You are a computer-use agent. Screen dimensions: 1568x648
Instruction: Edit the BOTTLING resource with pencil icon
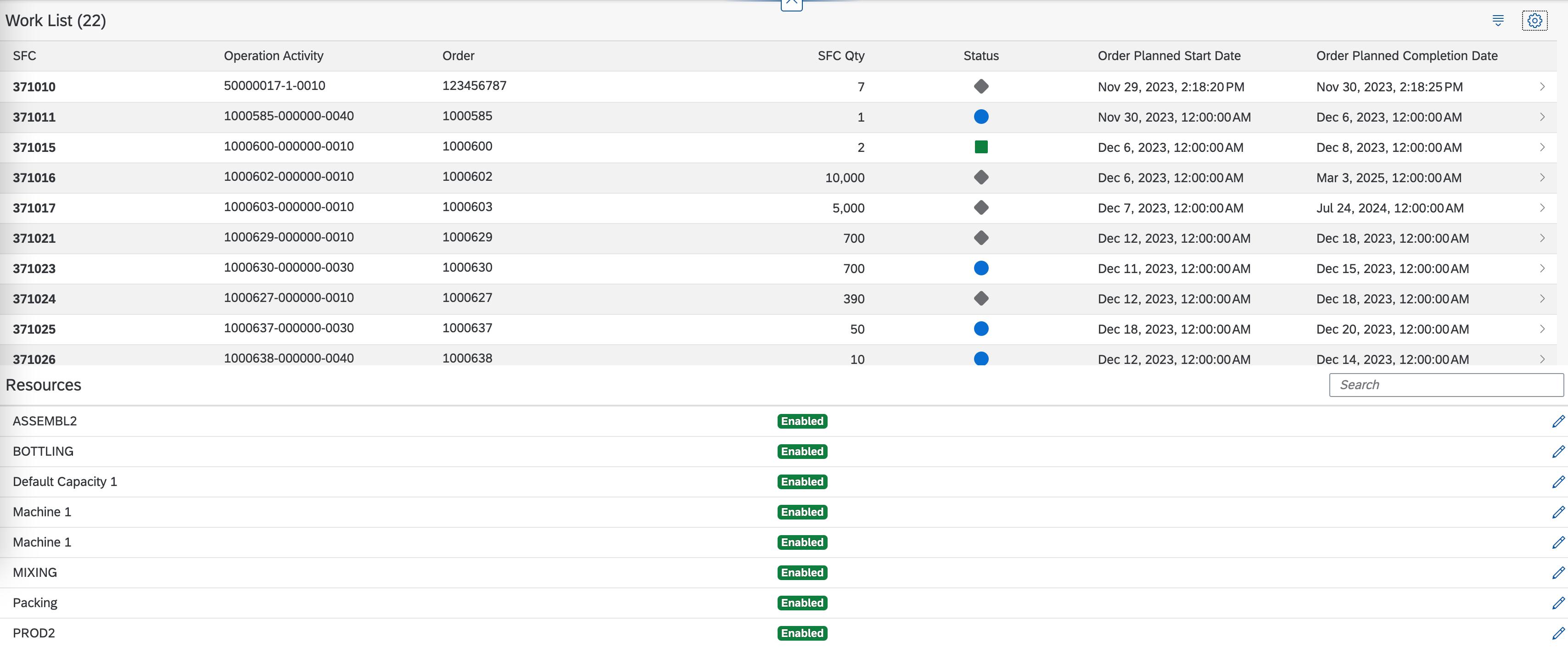(1557, 452)
